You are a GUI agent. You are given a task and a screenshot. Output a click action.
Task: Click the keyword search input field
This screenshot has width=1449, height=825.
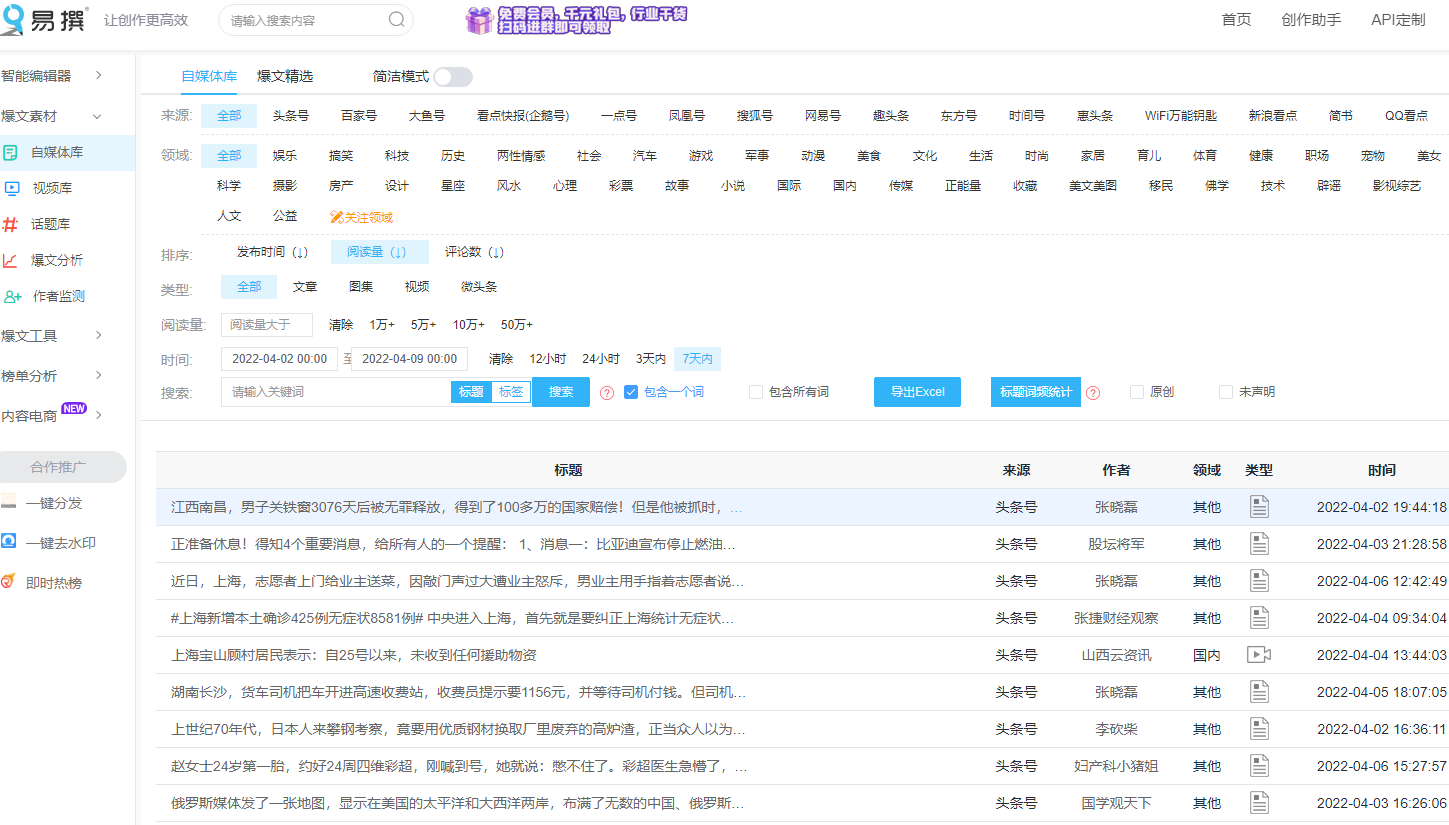(330, 392)
